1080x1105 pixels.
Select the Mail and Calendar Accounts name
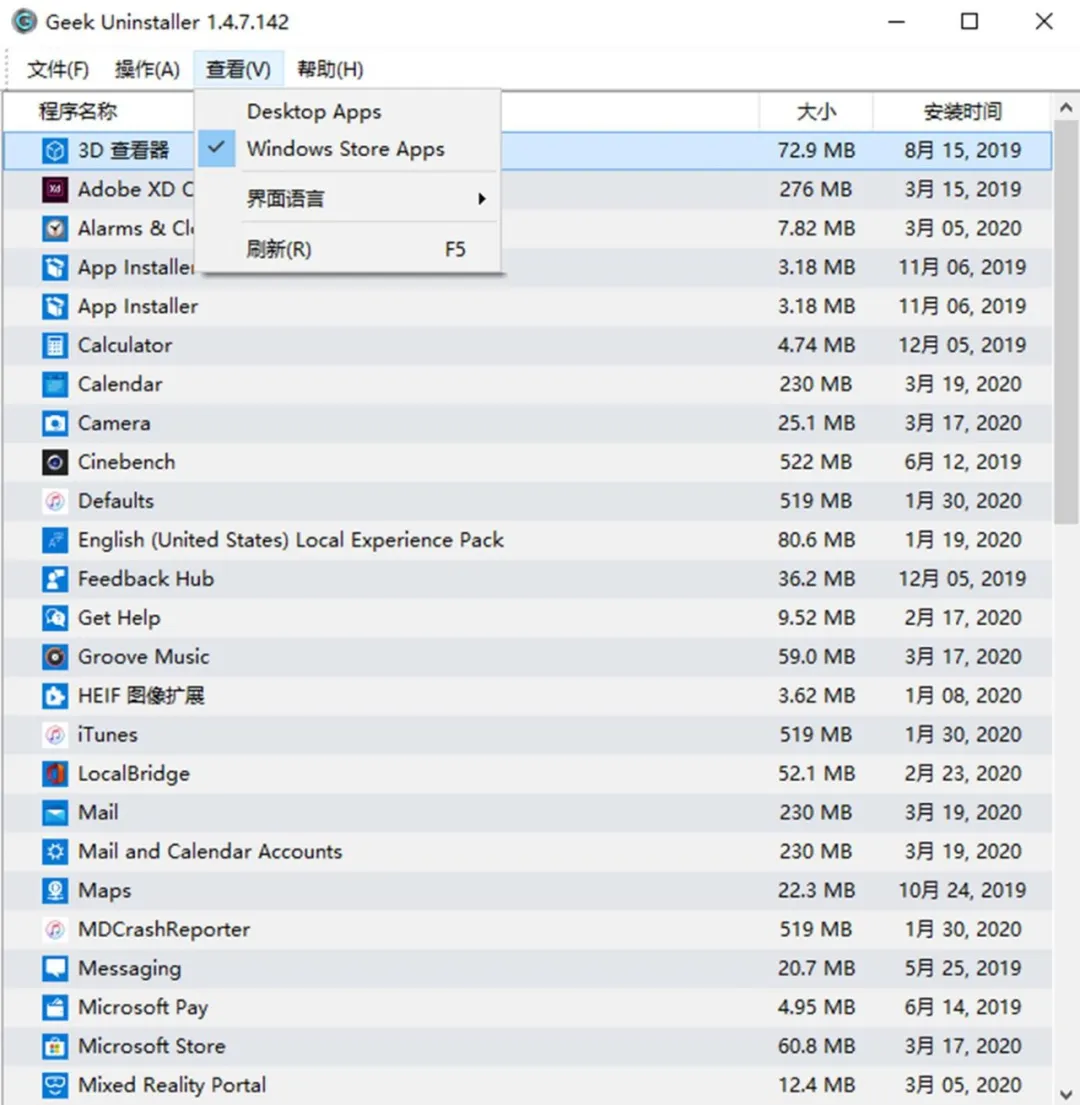[210, 852]
